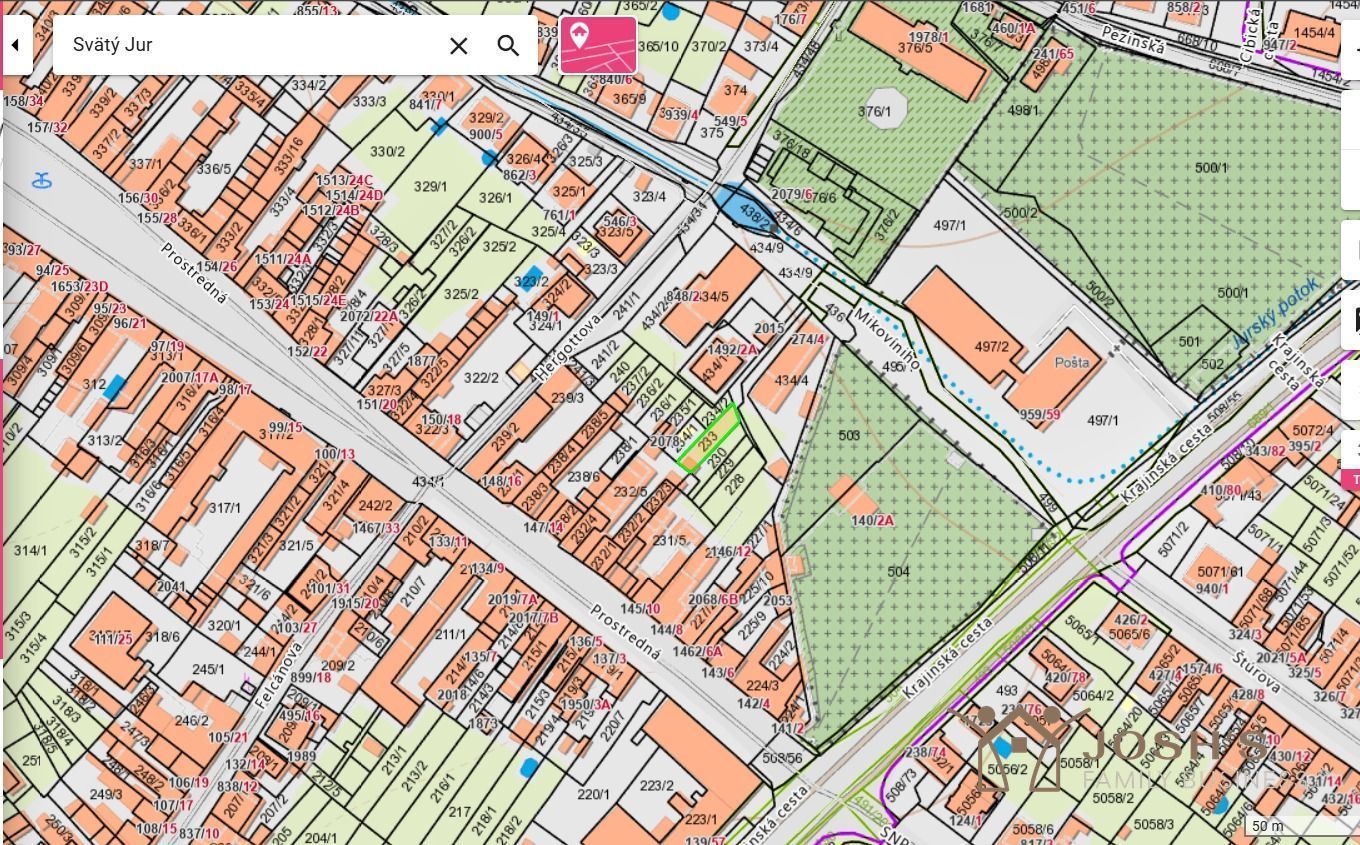This screenshot has width=1360, height=845.
Task: Click the blue circle marker beside parcel 900/5
Action: (x=488, y=157)
